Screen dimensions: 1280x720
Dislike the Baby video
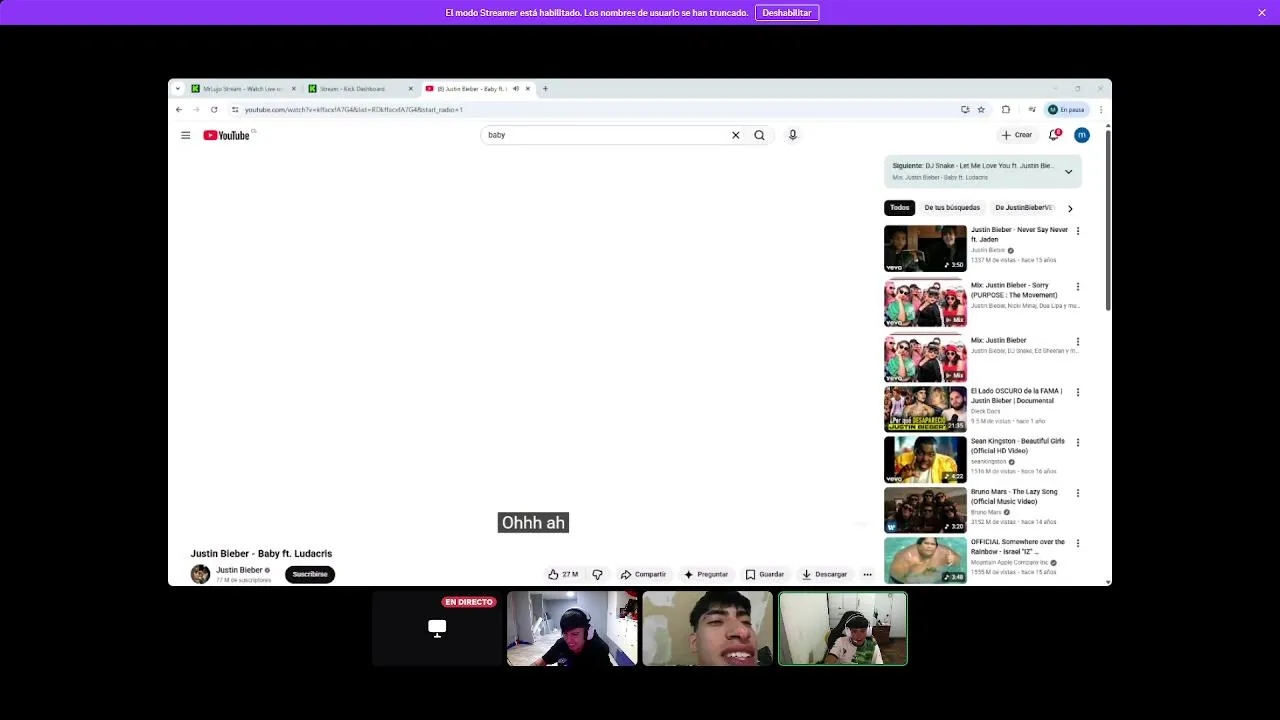coord(597,574)
